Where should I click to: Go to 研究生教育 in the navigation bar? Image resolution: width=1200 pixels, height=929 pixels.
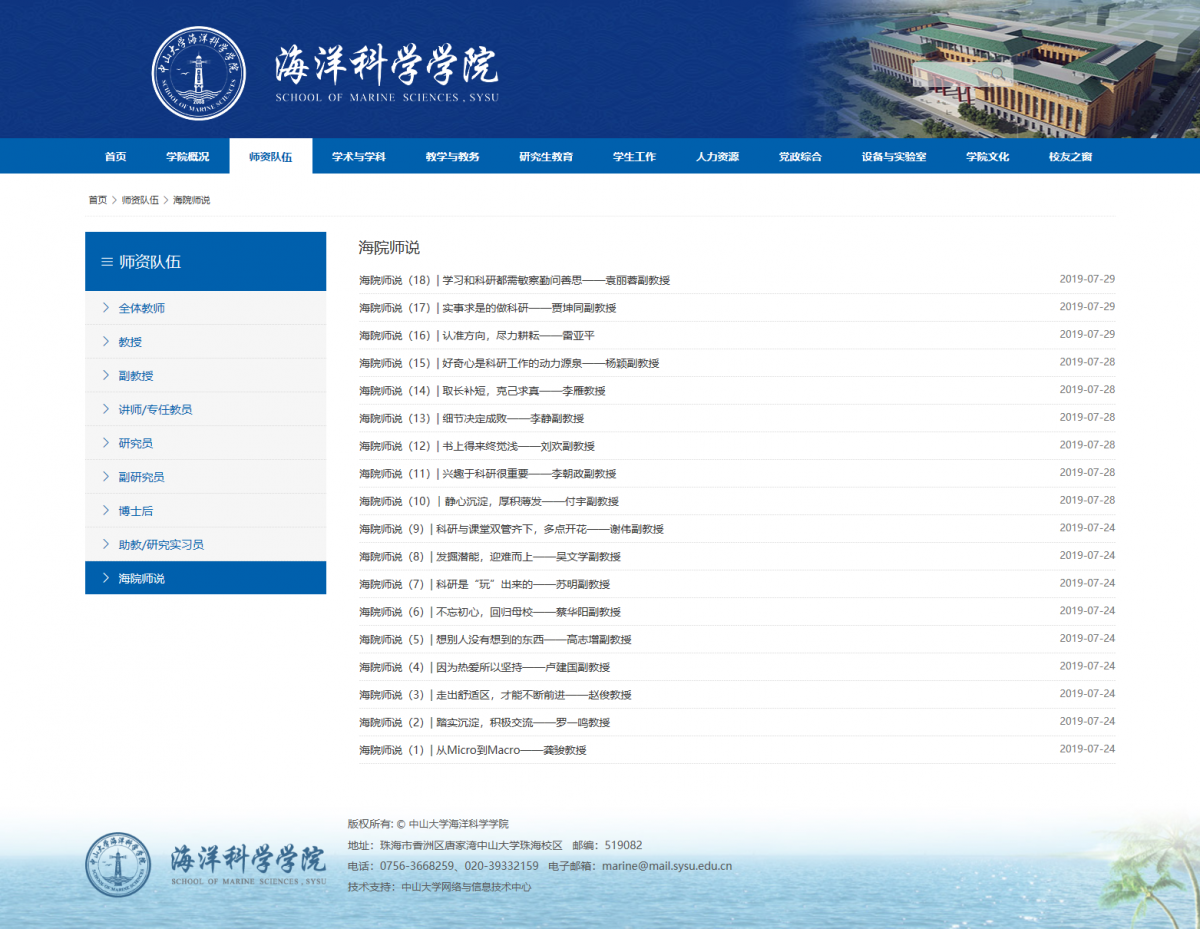click(x=546, y=157)
